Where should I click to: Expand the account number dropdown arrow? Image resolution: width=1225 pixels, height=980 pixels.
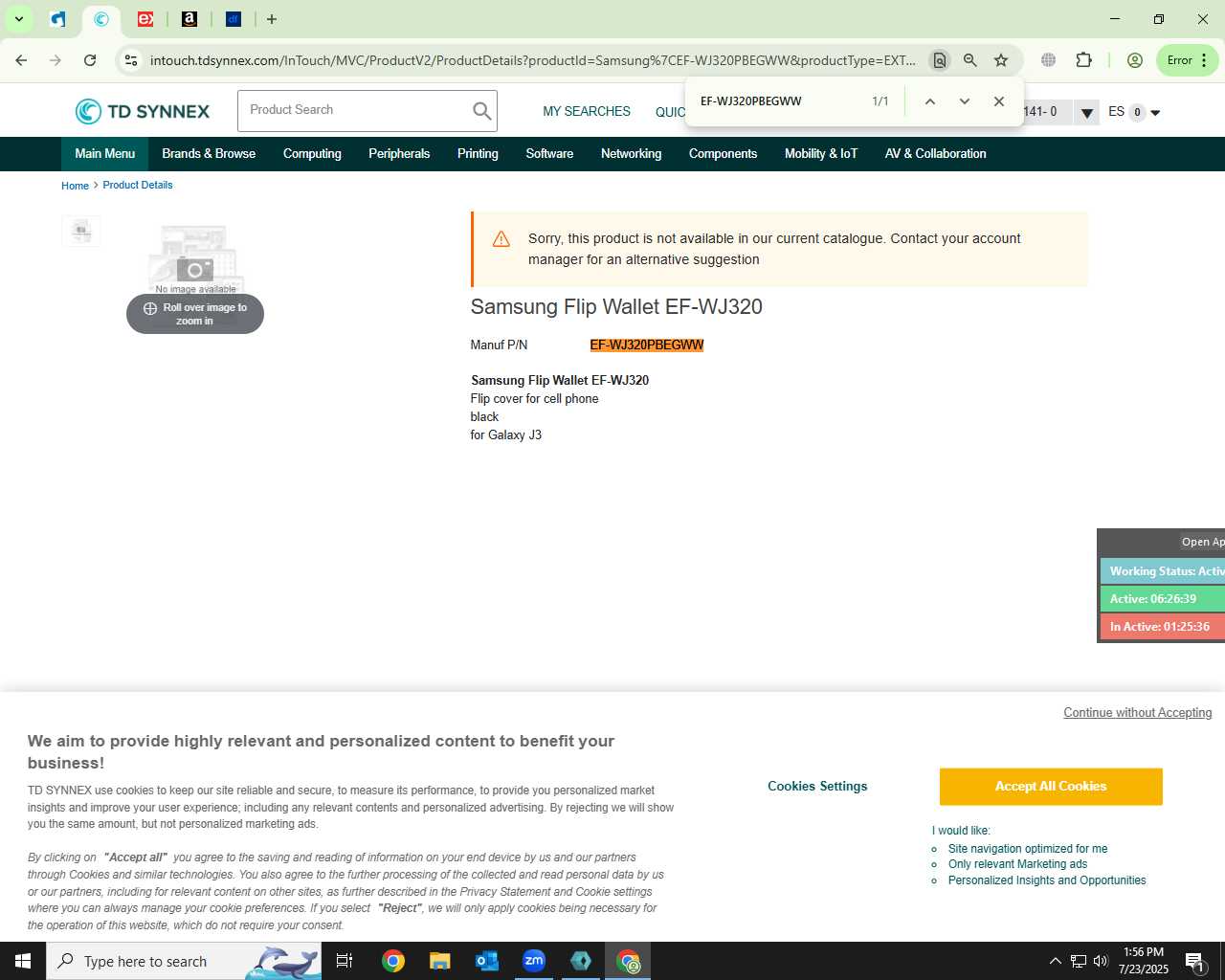pos(1086,113)
